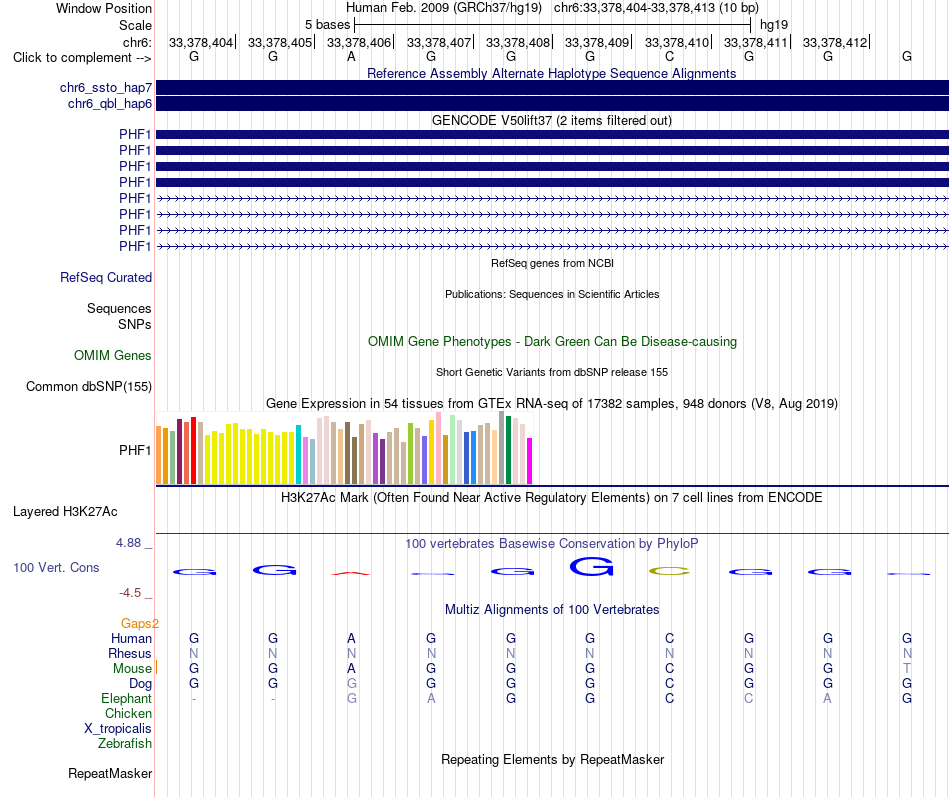Click the '5 bases' scale bar text
The image size is (950, 797).
coord(327,25)
